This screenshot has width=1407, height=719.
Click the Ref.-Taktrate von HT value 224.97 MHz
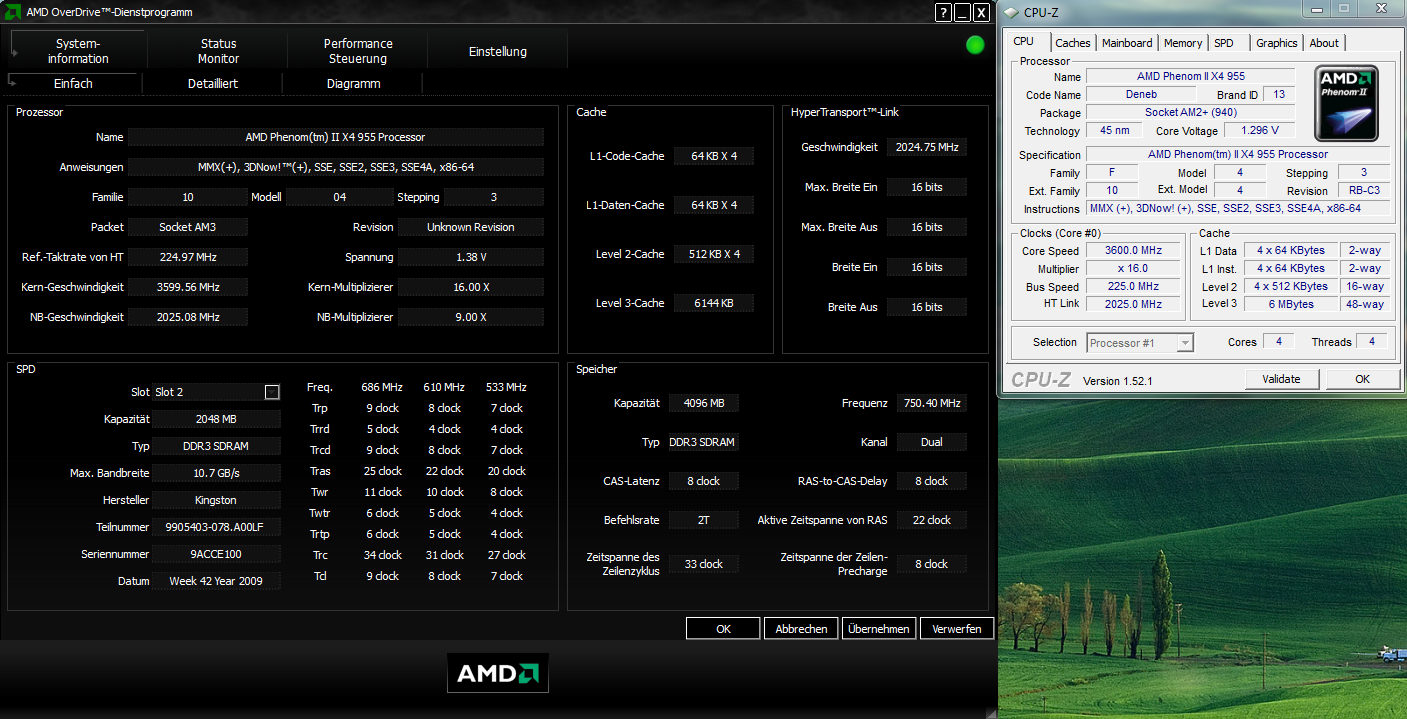188,257
